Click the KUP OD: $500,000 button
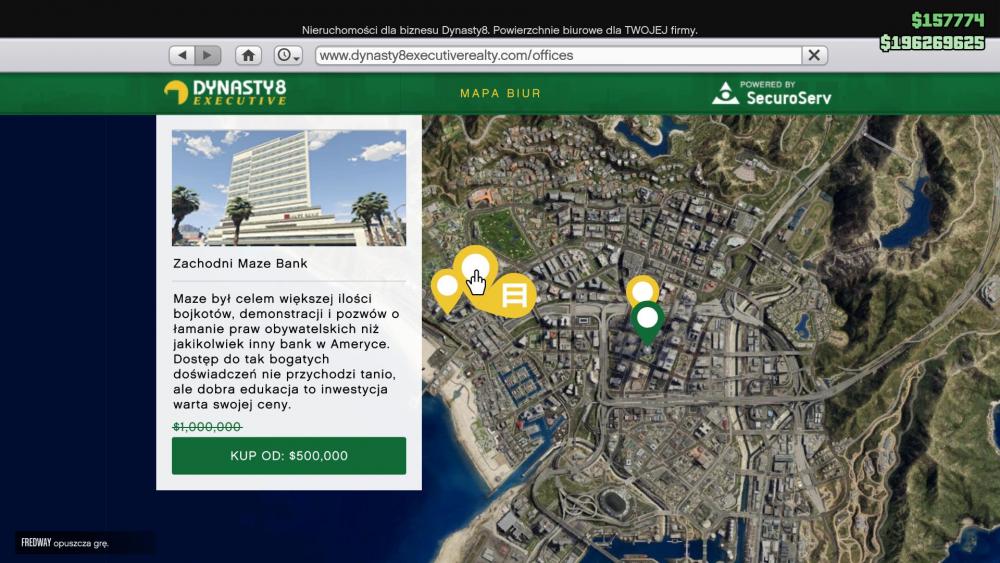Viewport: 1000px width, 563px height. tap(289, 455)
